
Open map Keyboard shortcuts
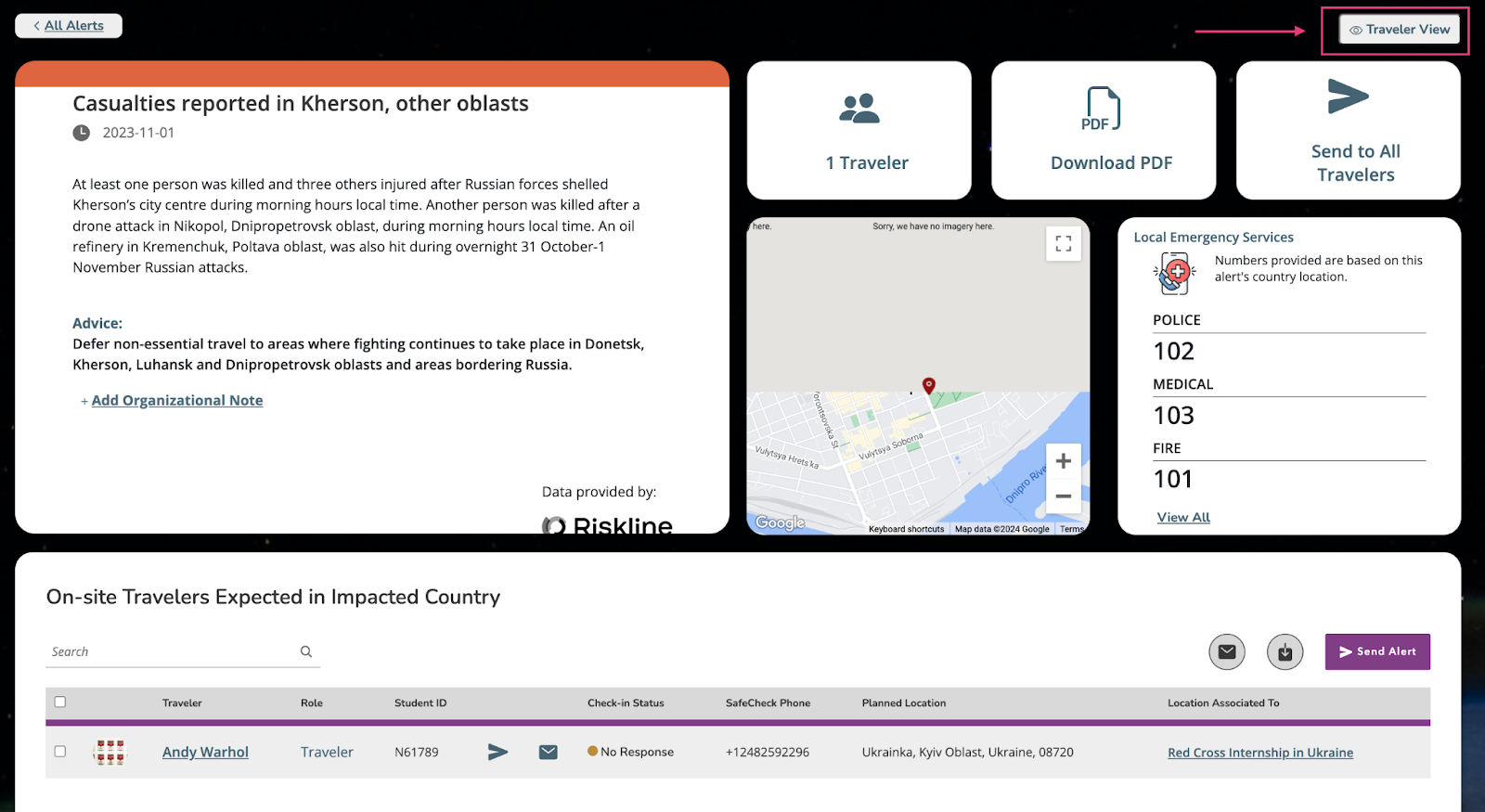(906, 529)
